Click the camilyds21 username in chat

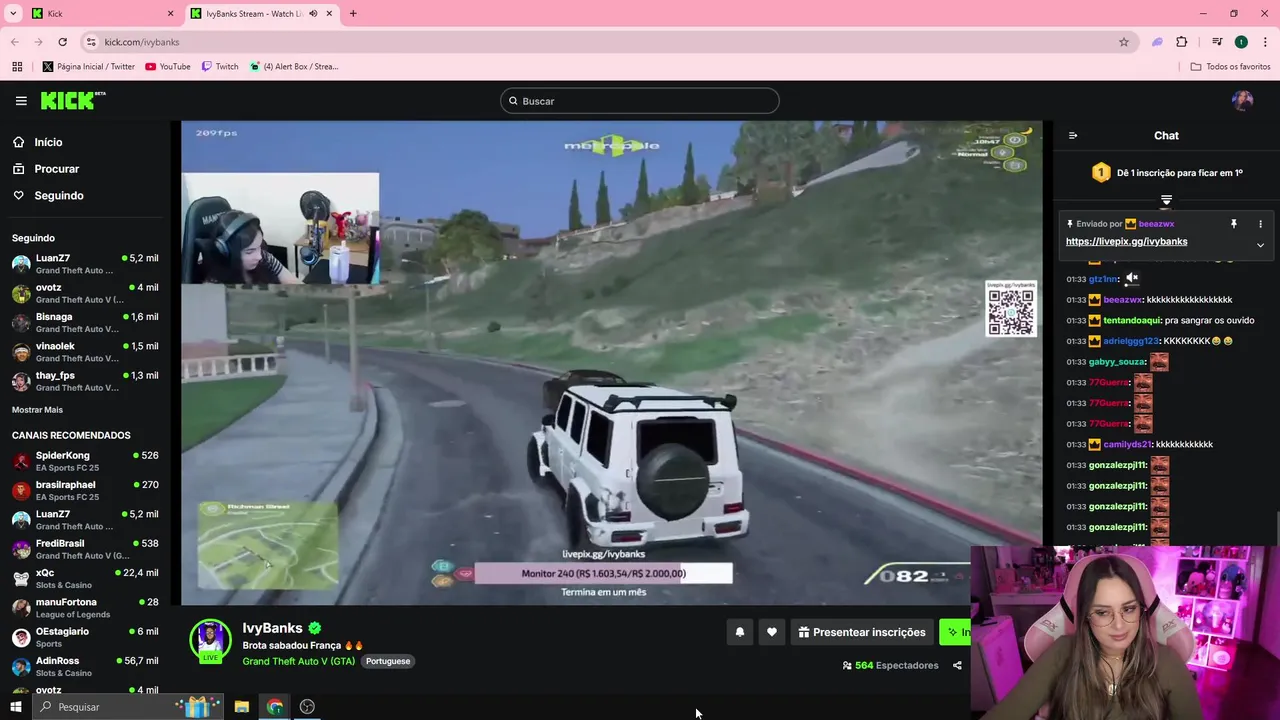click(x=1128, y=445)
